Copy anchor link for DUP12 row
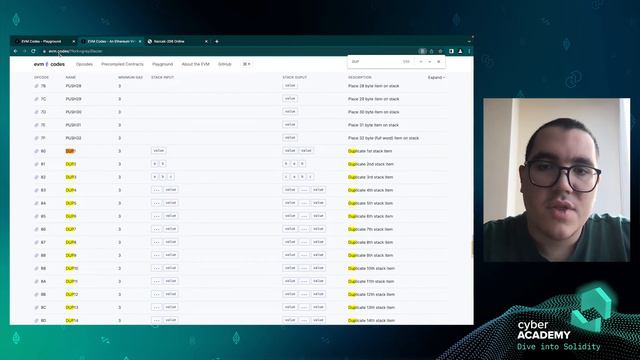This screenshot has height=360, width=640. pyautogui.click(x=36, y=295)
